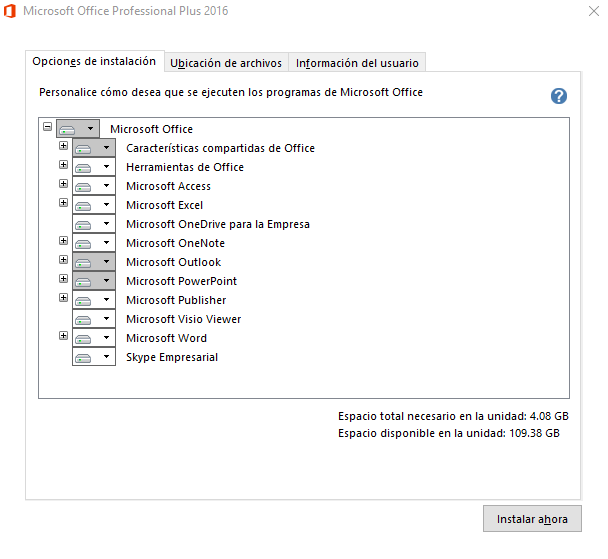Open install options dropdown for Microsoft Word
Screen dimensions: 608x559
tap(94, 338)
